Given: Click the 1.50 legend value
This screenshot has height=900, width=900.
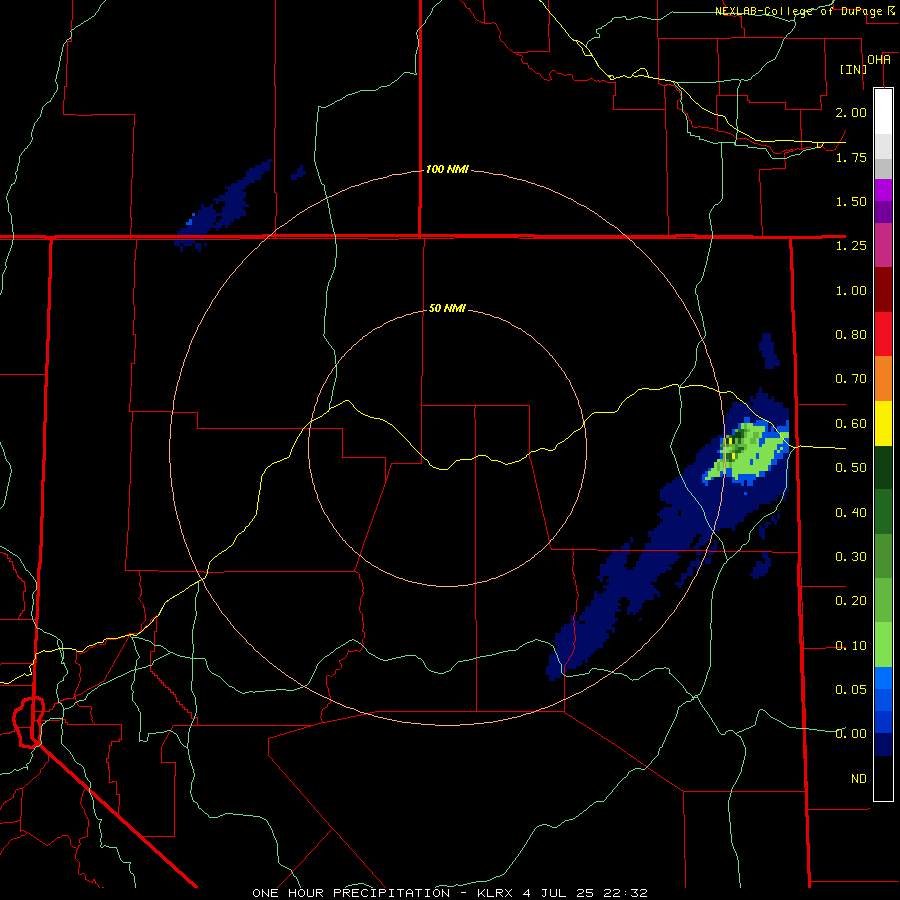Looking at the screenshot, I should (851, 201).
